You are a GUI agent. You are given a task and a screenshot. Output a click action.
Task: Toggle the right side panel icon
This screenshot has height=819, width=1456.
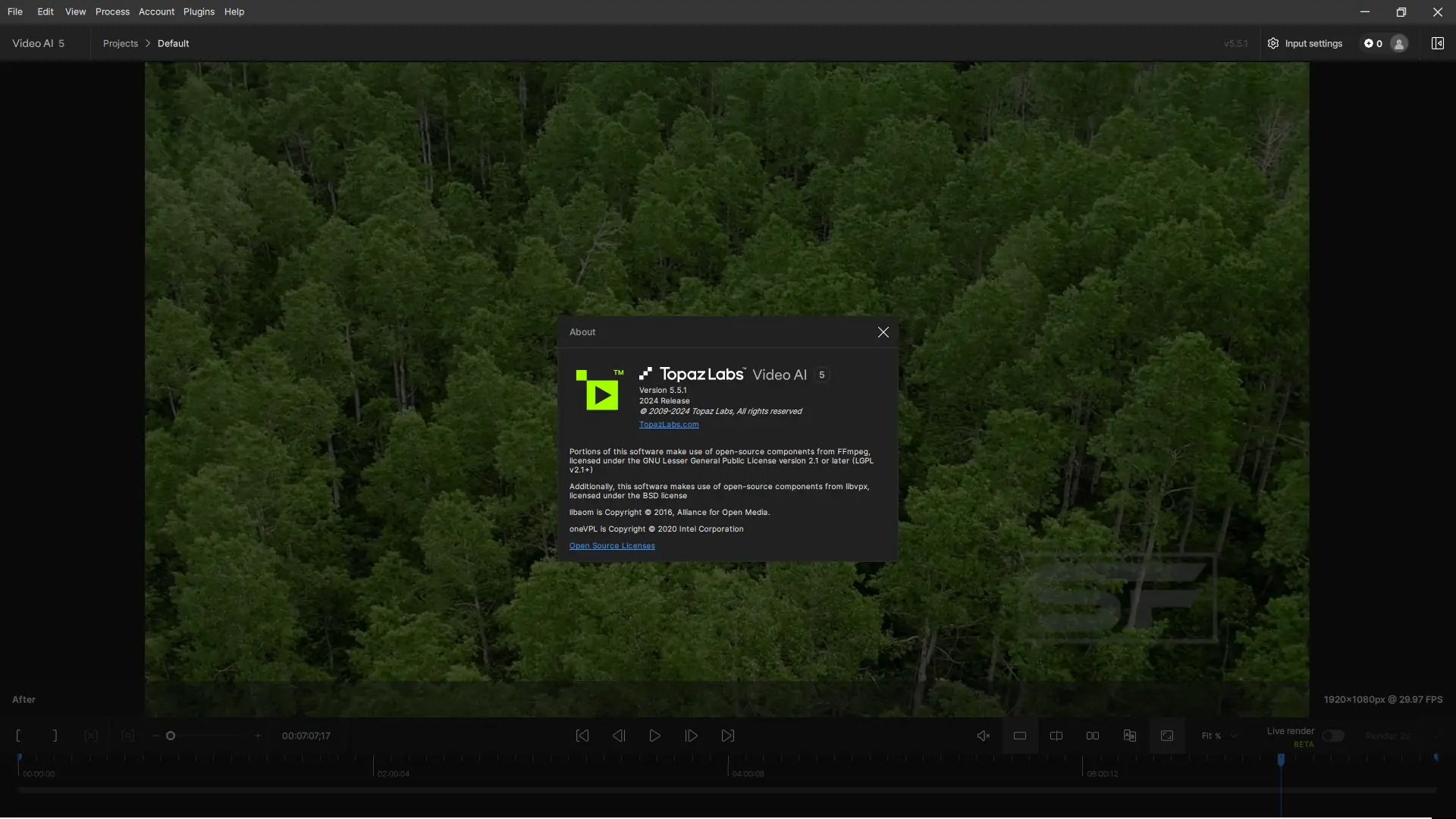pos(1437,43)
